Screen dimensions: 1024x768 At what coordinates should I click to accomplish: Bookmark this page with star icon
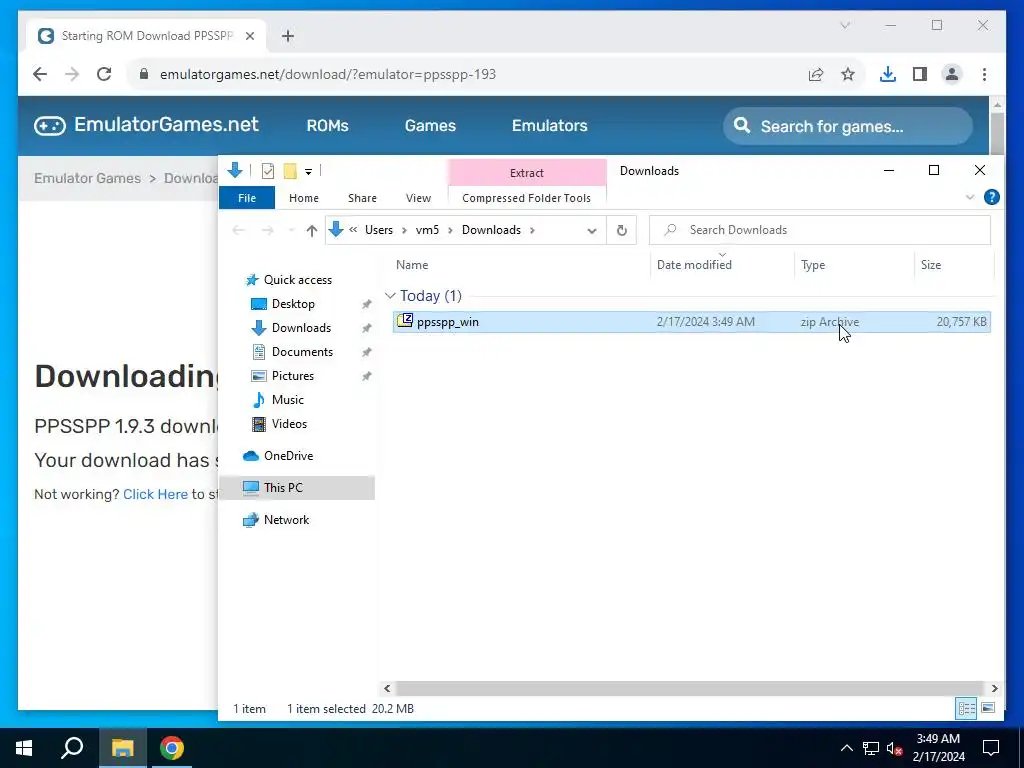(x=848, y=74)
